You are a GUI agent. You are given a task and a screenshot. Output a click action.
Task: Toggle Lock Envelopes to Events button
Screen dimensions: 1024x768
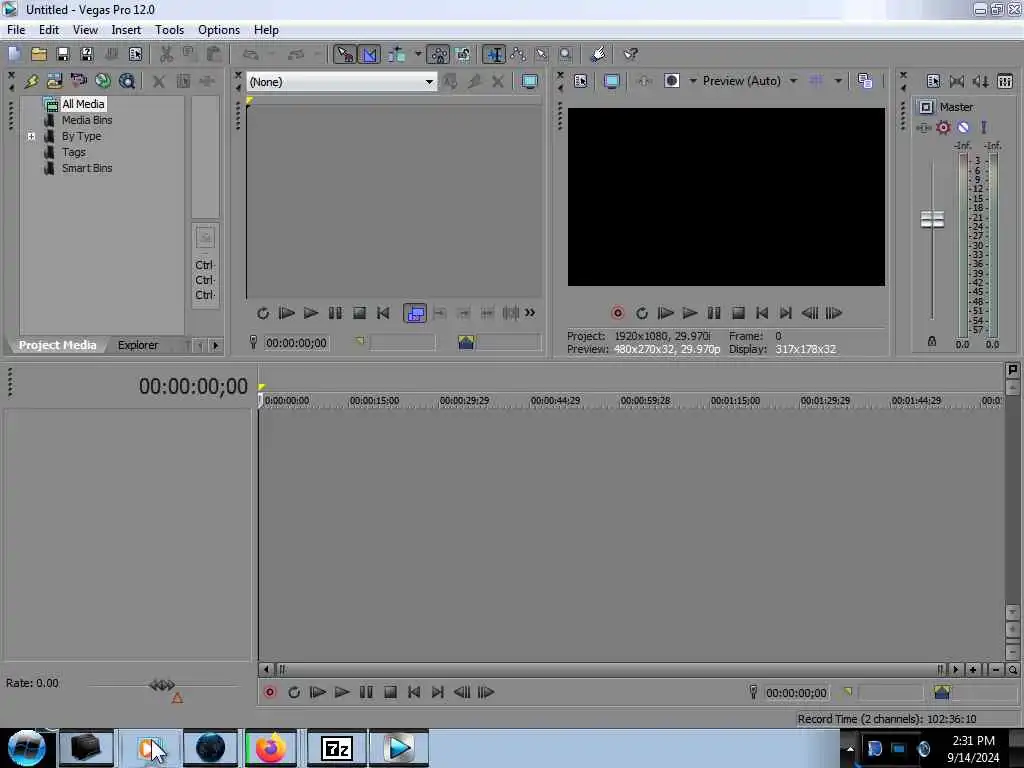click(438, 55)
